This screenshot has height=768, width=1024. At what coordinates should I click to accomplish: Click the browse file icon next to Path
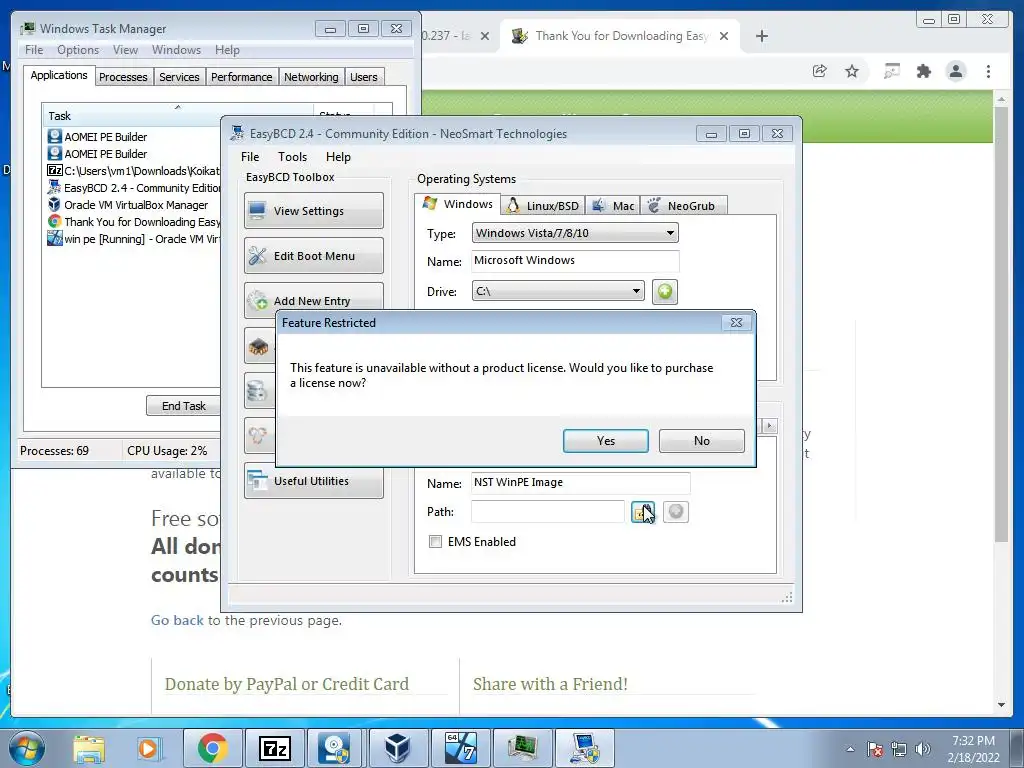point(643,512)
